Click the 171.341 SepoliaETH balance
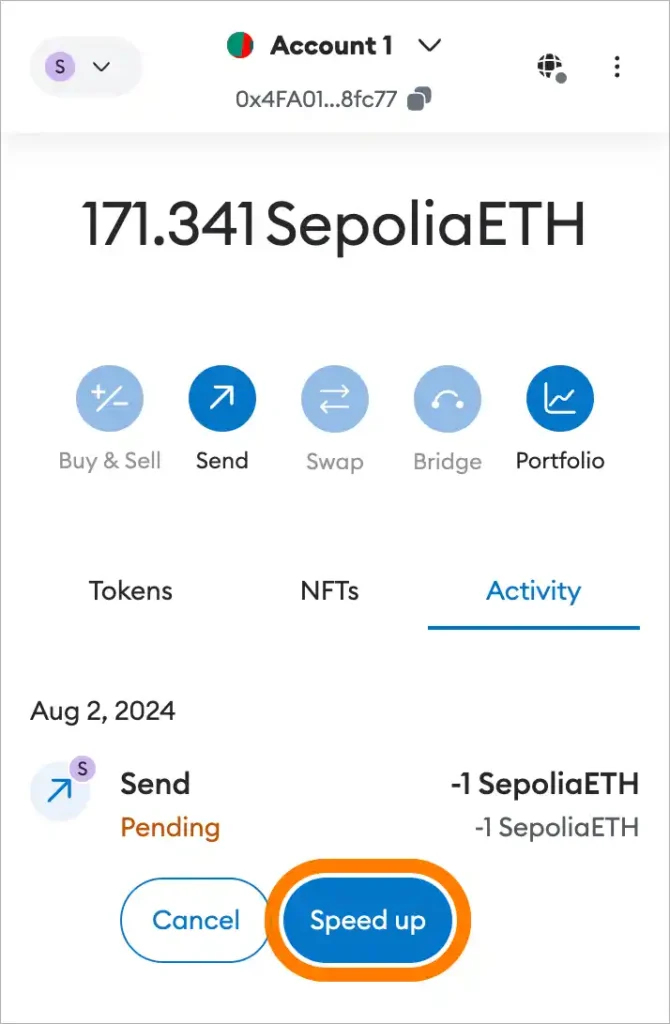This screenshot has width=670, height=1024. click(333, 225)
